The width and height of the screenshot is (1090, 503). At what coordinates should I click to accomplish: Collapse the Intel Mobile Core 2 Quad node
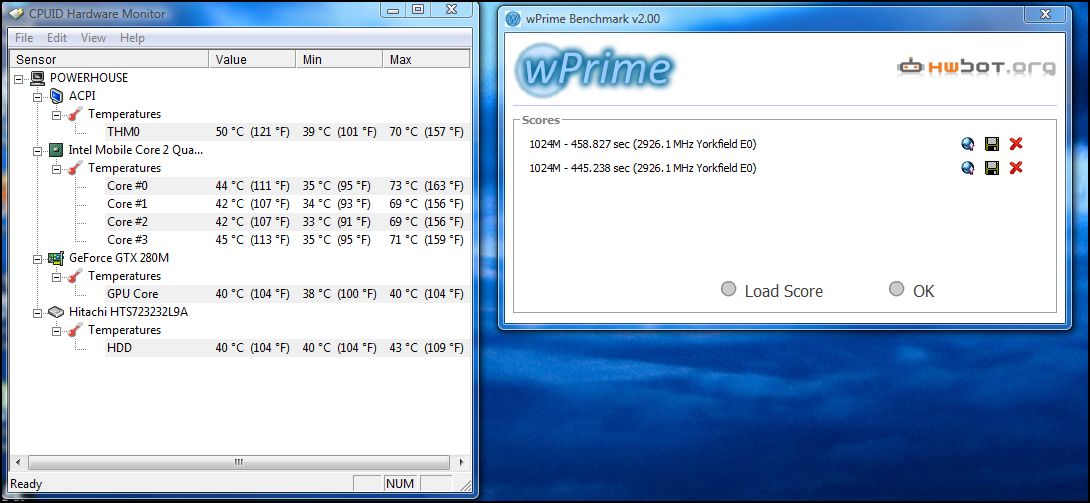coord(38,151)
